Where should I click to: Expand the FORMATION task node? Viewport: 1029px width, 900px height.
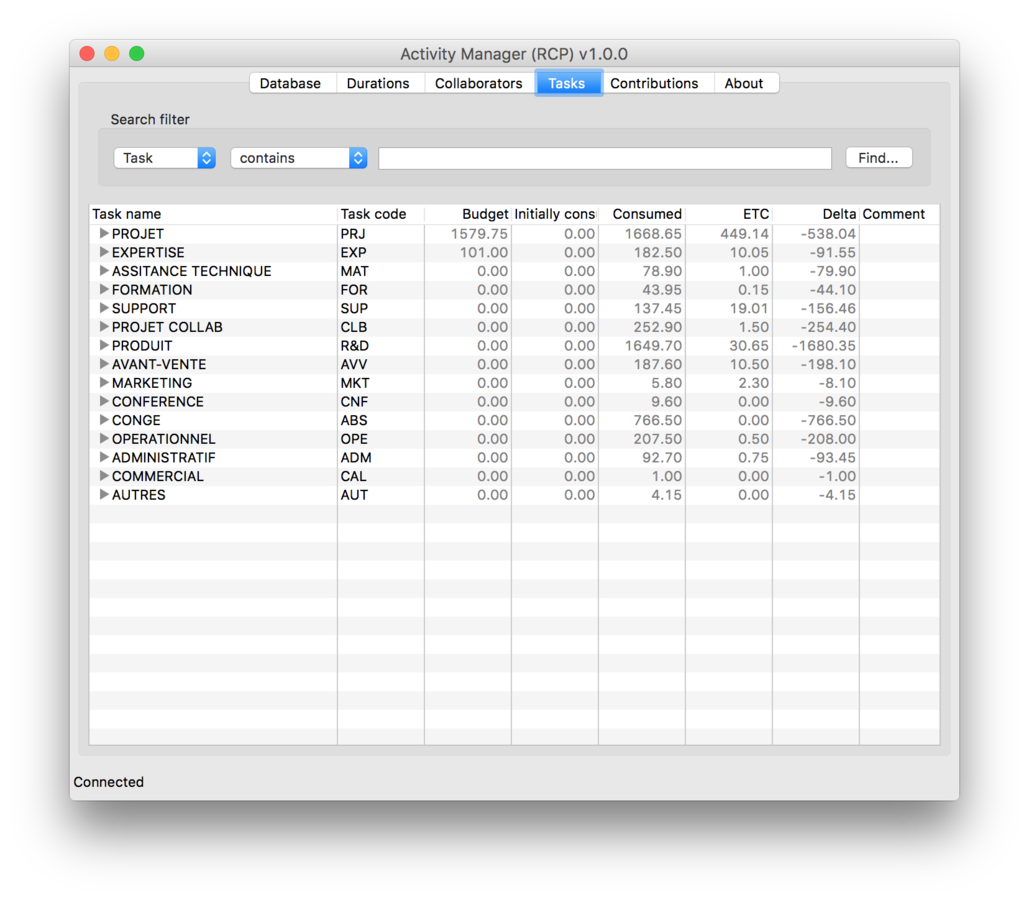104,289
